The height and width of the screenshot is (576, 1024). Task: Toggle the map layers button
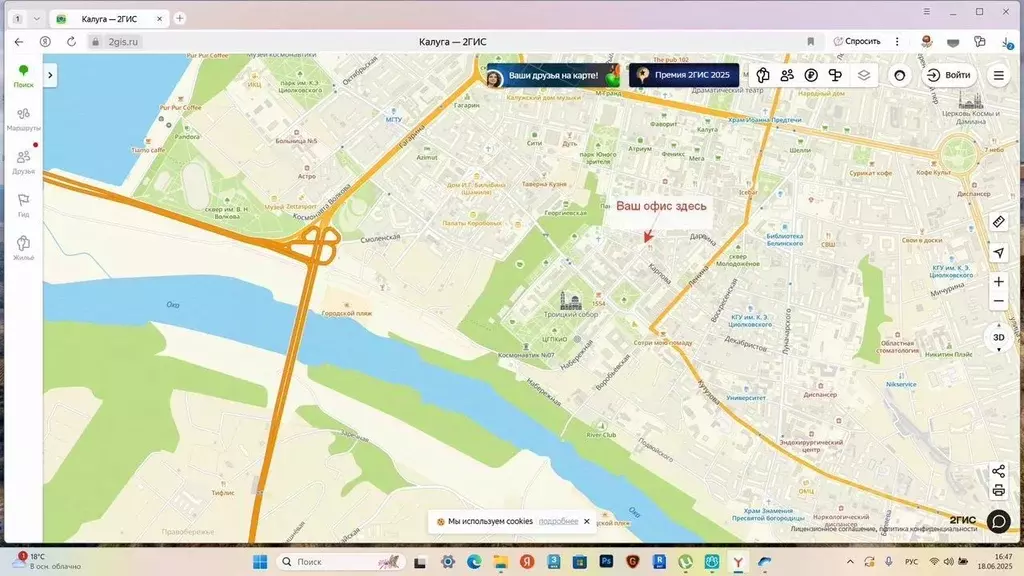coord(864,75)
